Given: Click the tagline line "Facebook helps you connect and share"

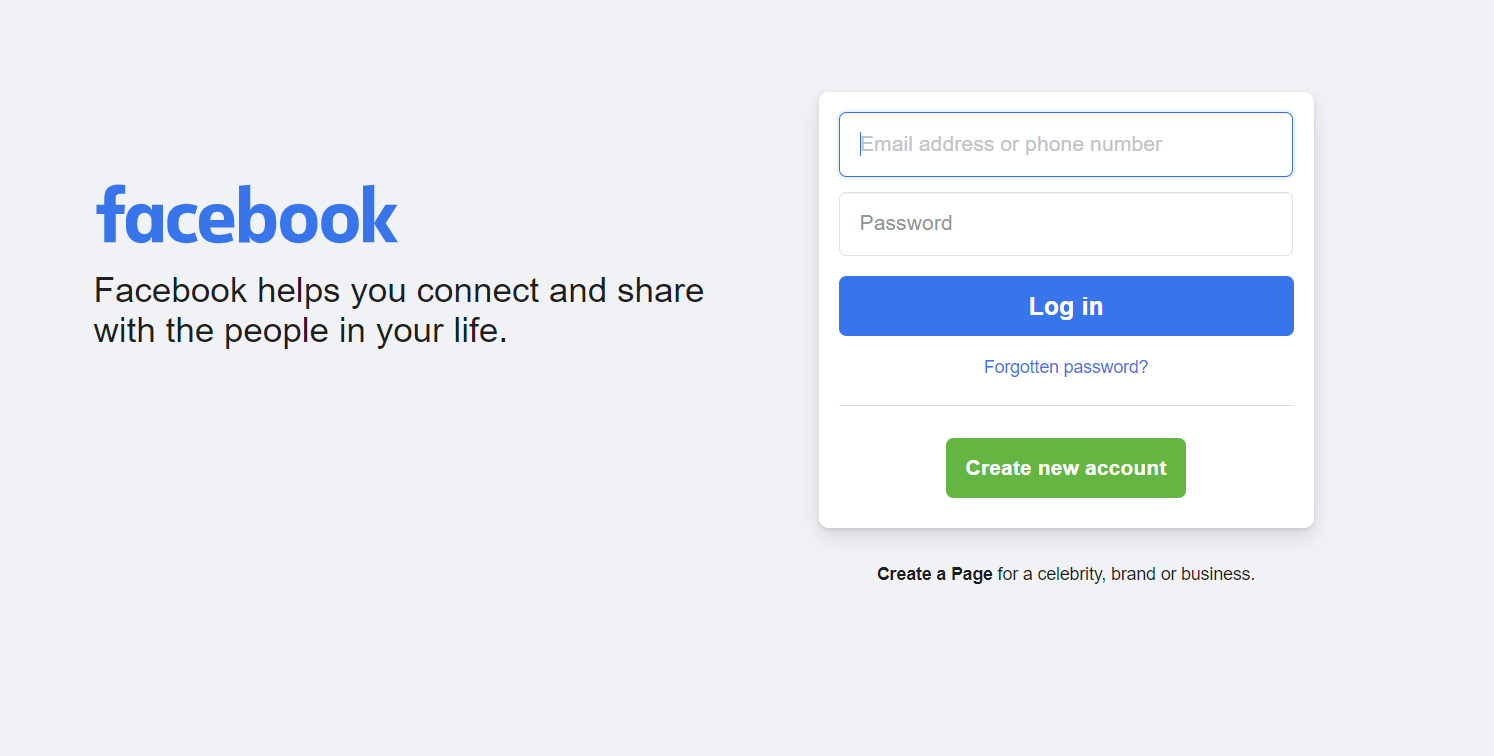Looking at the screenshot, I should [x=398, y=291].
